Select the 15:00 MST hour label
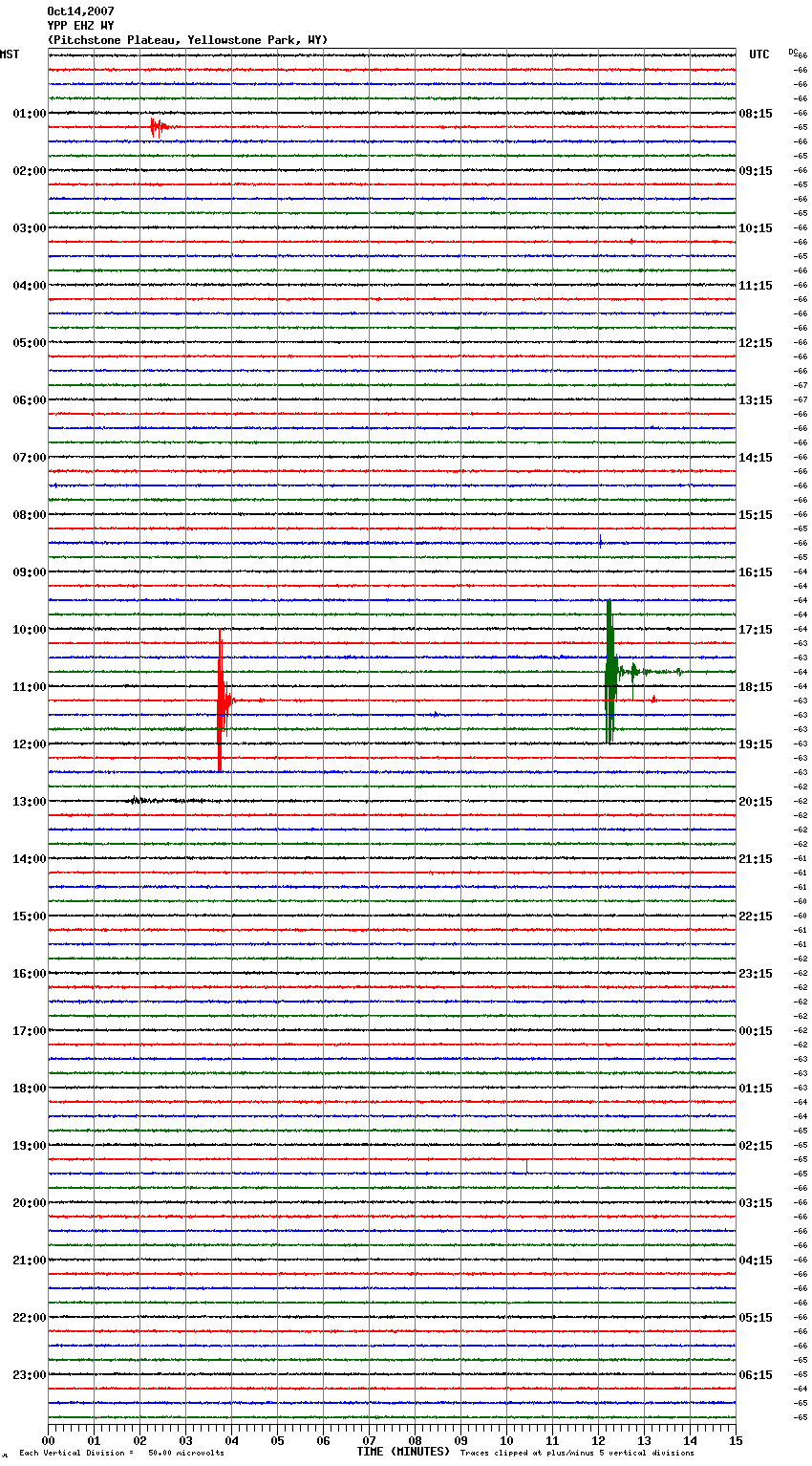Viewport: 812px width, 1466px height. tap(29, 916)
